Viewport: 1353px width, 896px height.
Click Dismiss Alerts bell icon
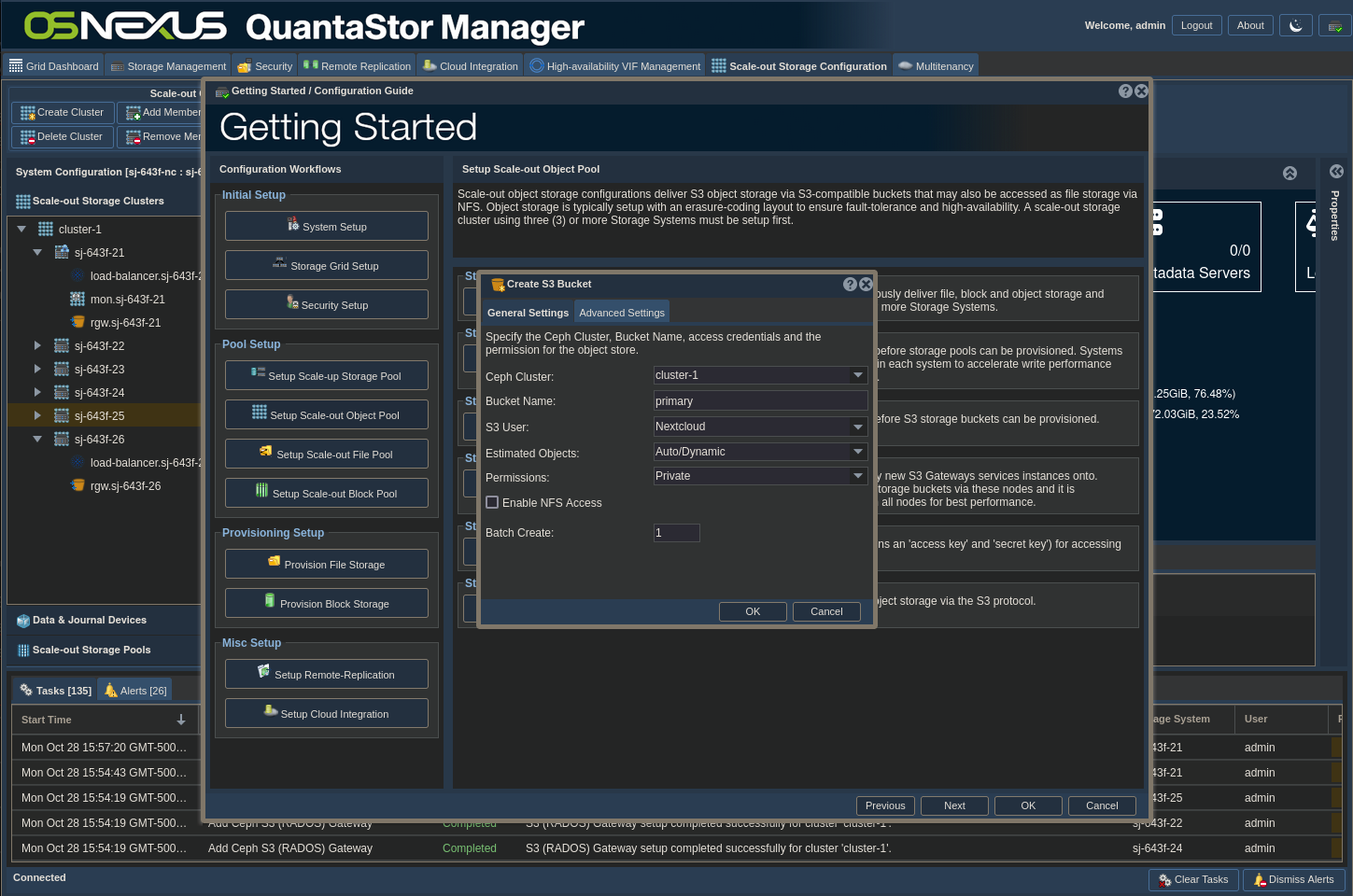coord(1260,879)
